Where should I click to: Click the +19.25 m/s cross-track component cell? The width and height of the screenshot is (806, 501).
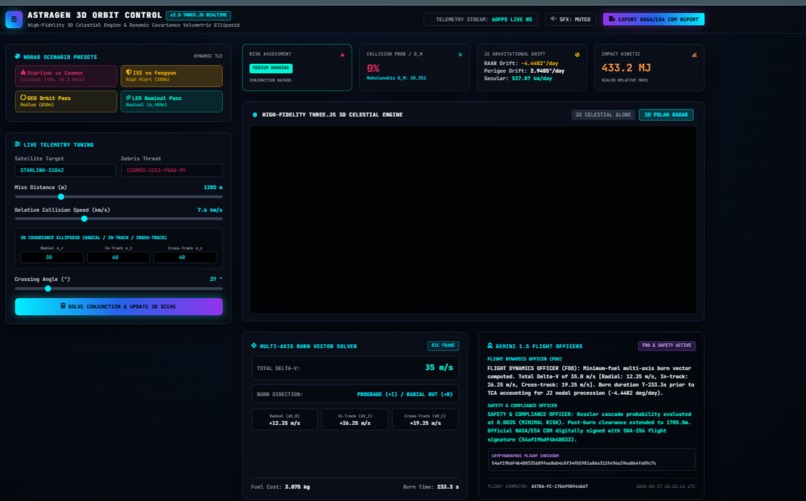click(x=425, y=420)
